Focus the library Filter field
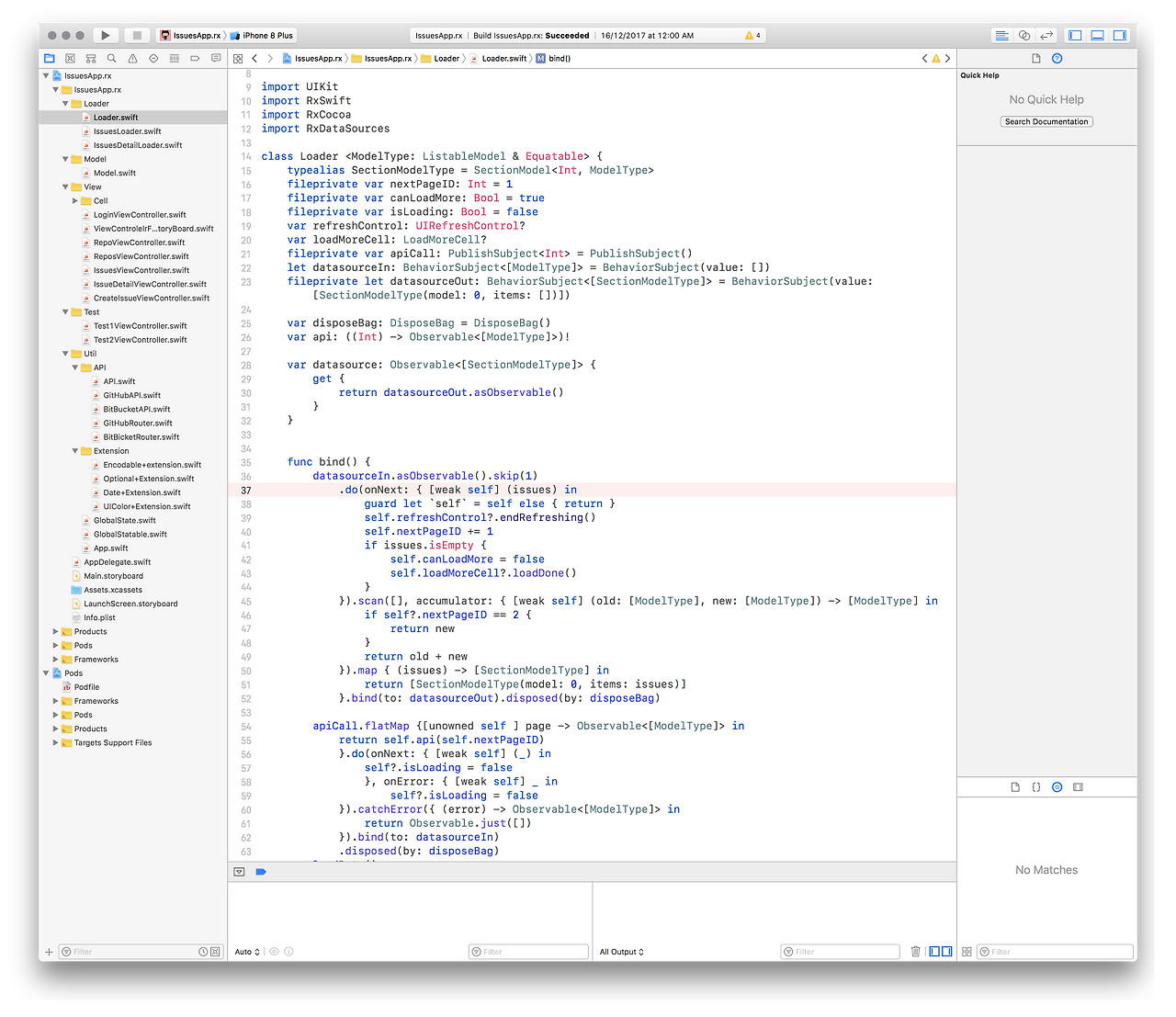Screen dimensions: 1176x1017 (x=1055, y=952)
